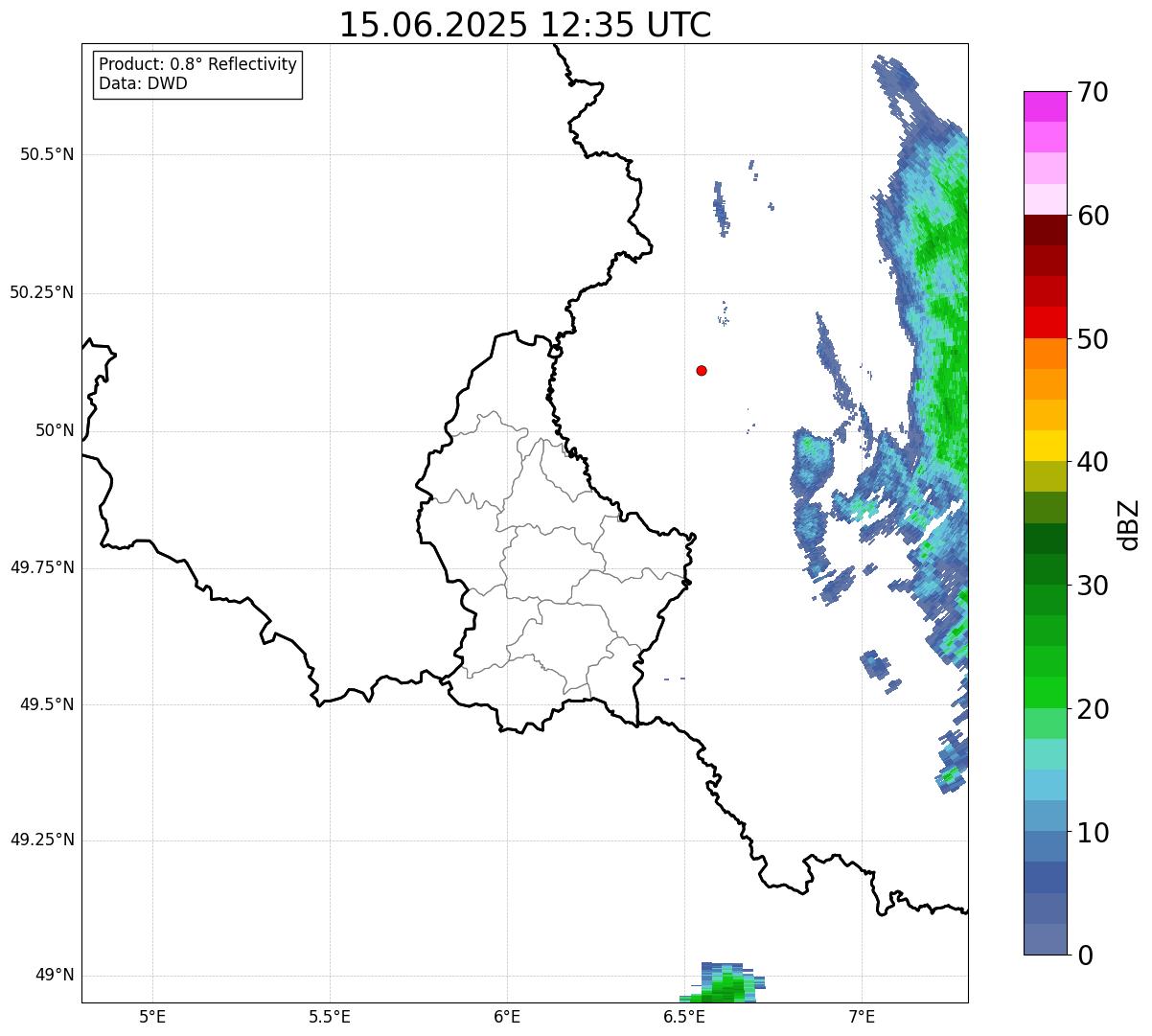Image resolution: width=1152 pixels, height=1036 pixels.
Task: Click the 49.25°N latitude label
Action: [42, 840]
